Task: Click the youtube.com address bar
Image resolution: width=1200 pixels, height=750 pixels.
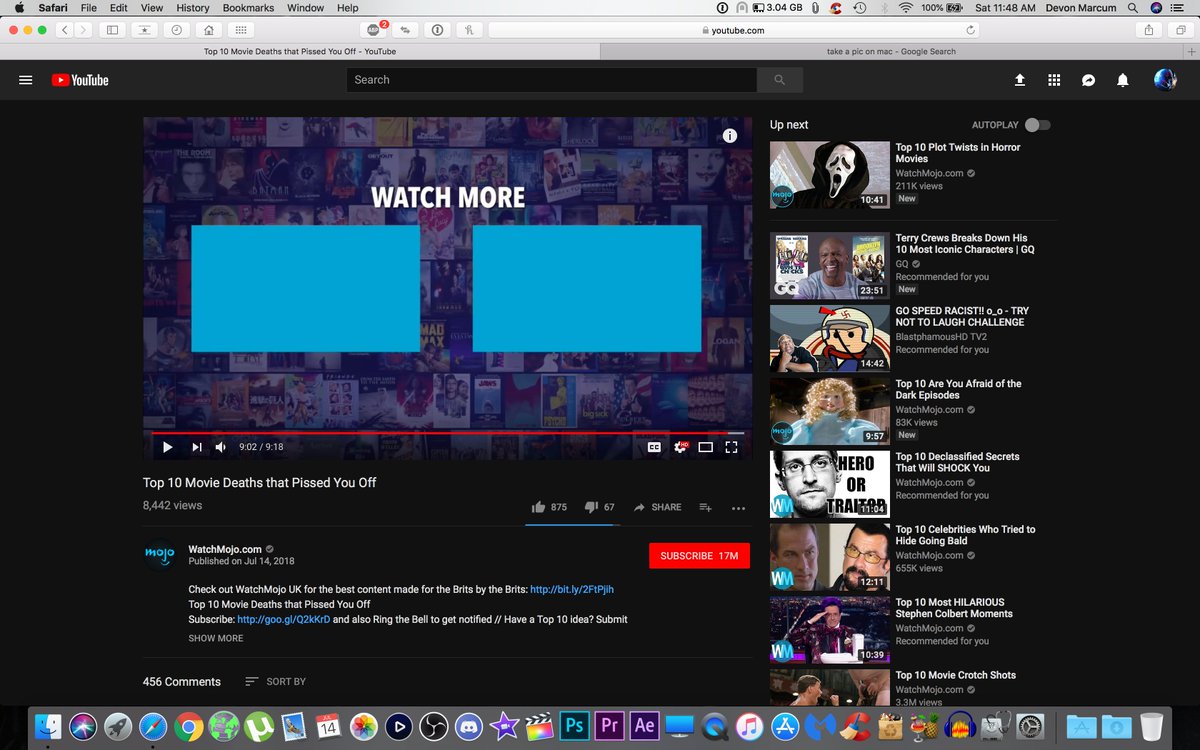Action: point(735,30)
